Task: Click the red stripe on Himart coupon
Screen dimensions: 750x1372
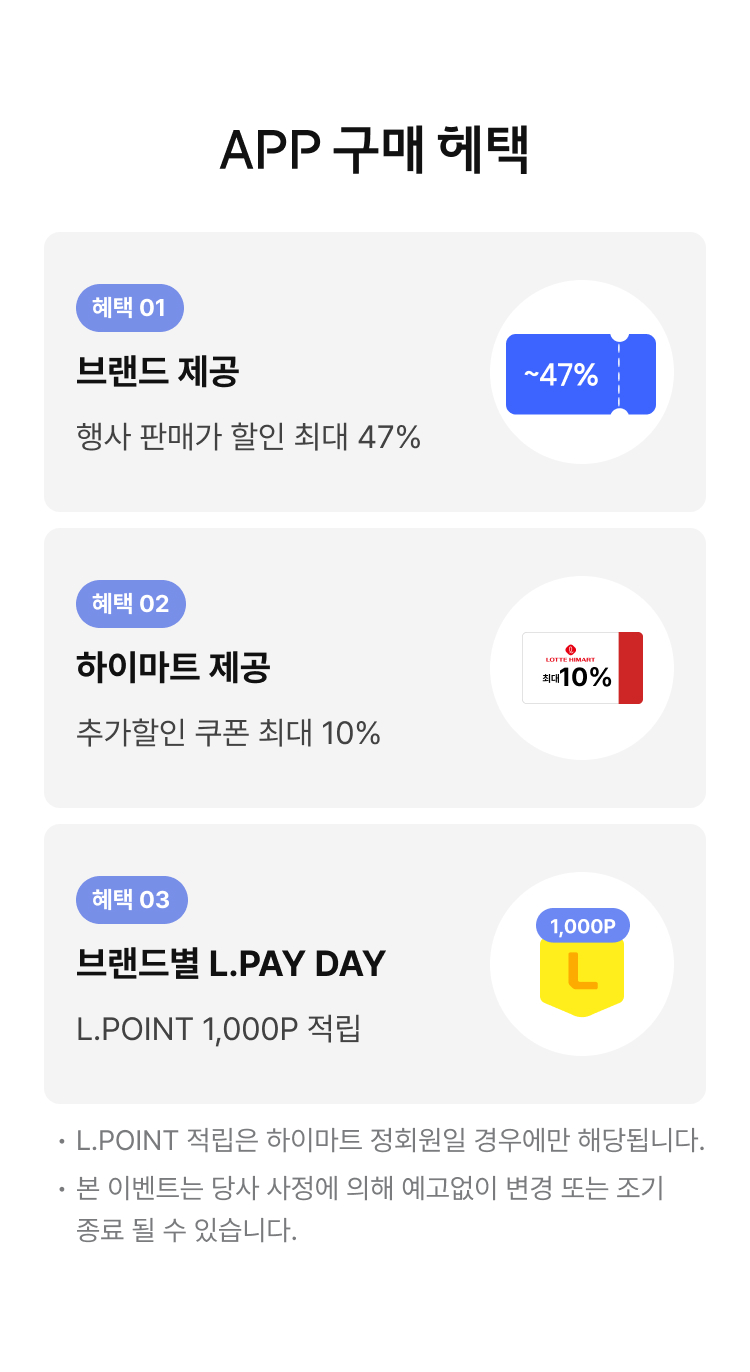Action: coord(631,668)
